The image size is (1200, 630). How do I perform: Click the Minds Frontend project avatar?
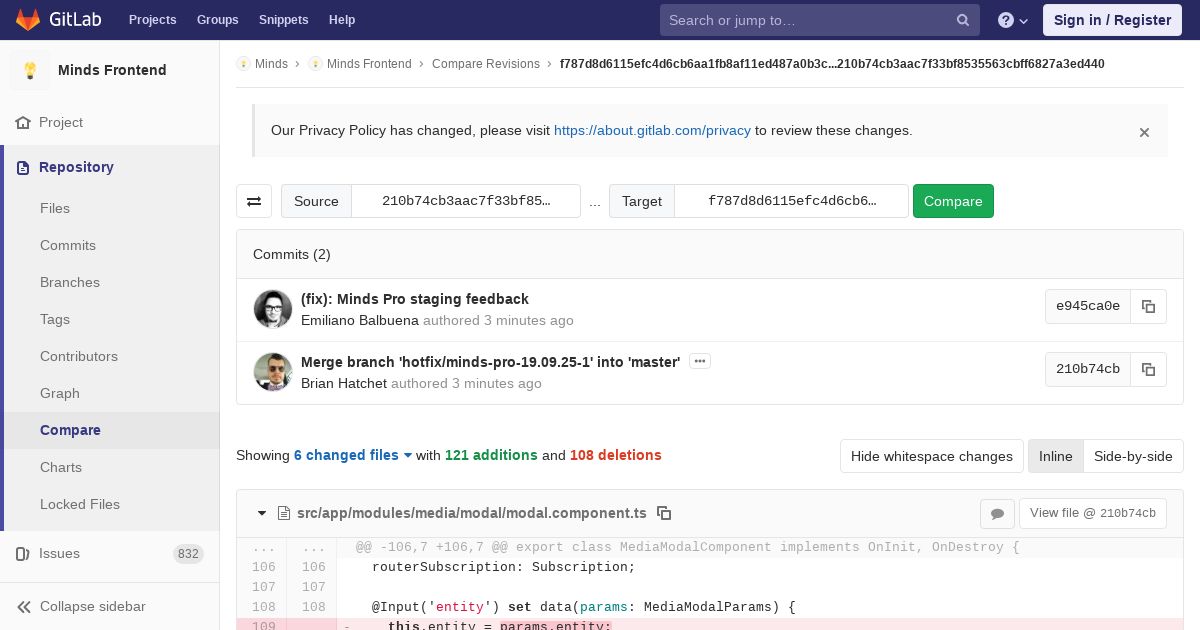click(30, 70)
